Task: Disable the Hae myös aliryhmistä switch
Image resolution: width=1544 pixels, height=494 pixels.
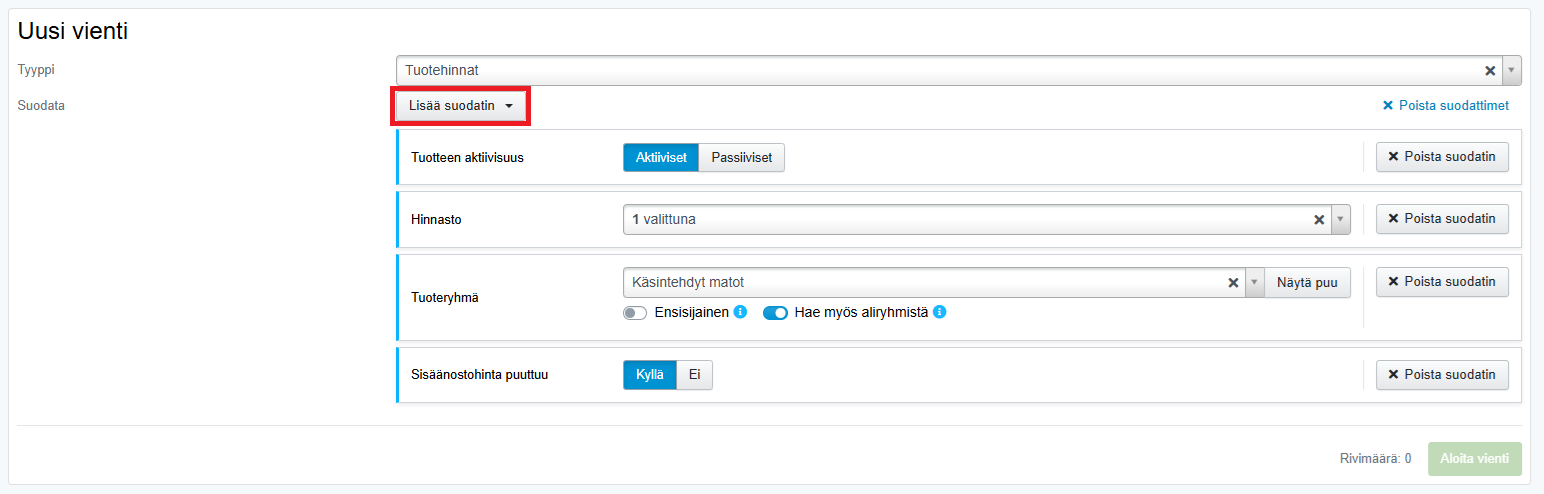Action: (776, 313)
